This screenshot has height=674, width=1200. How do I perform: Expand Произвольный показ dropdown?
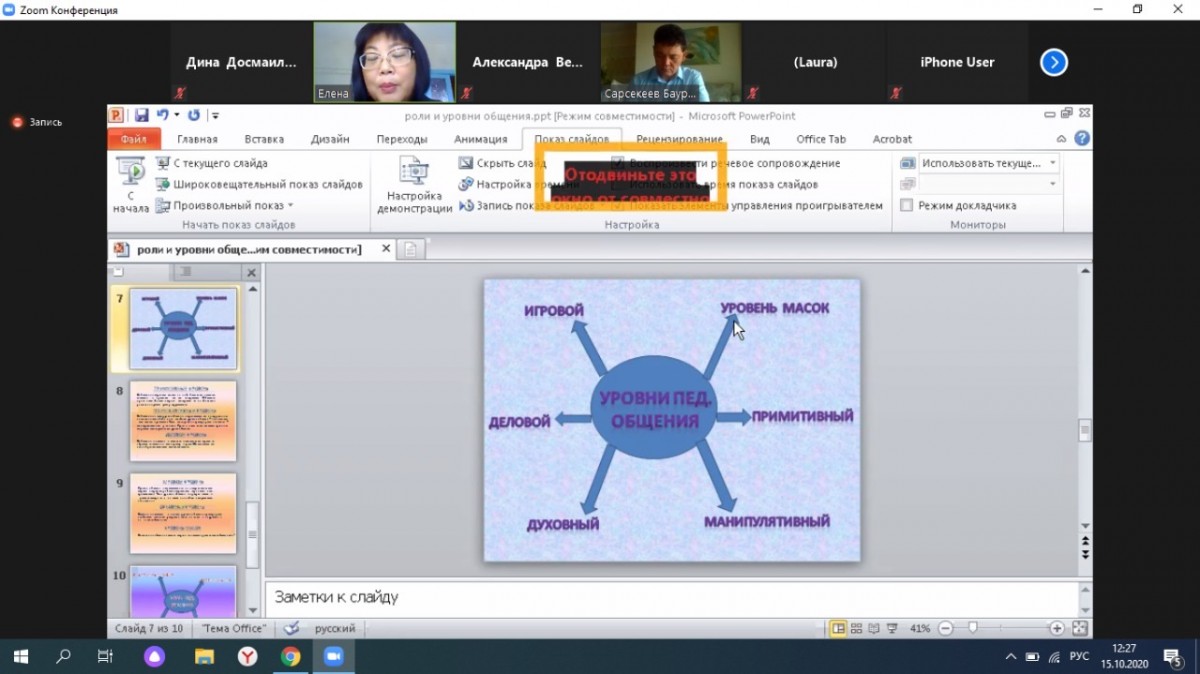coord(291,205)
